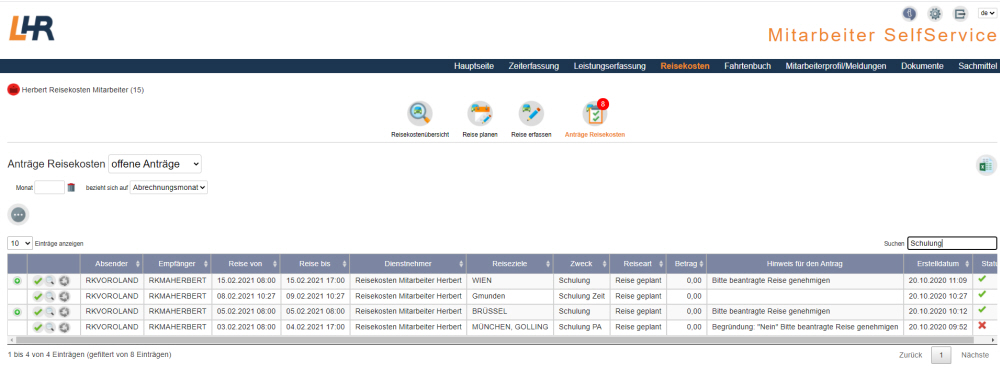
Task: Sort table by Reise von column
Action: tap(246, 263)
